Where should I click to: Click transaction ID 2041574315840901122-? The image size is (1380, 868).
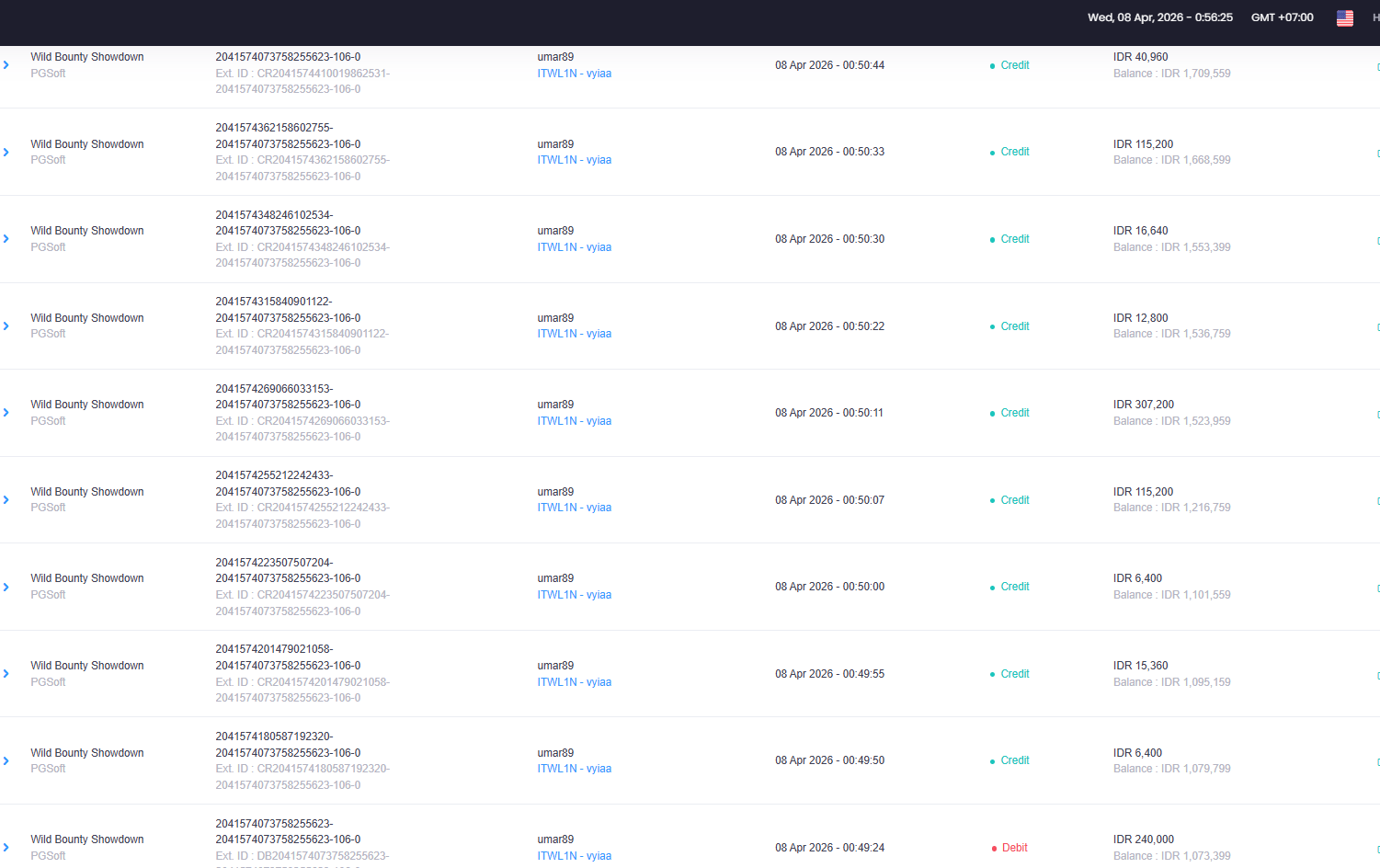274,302
